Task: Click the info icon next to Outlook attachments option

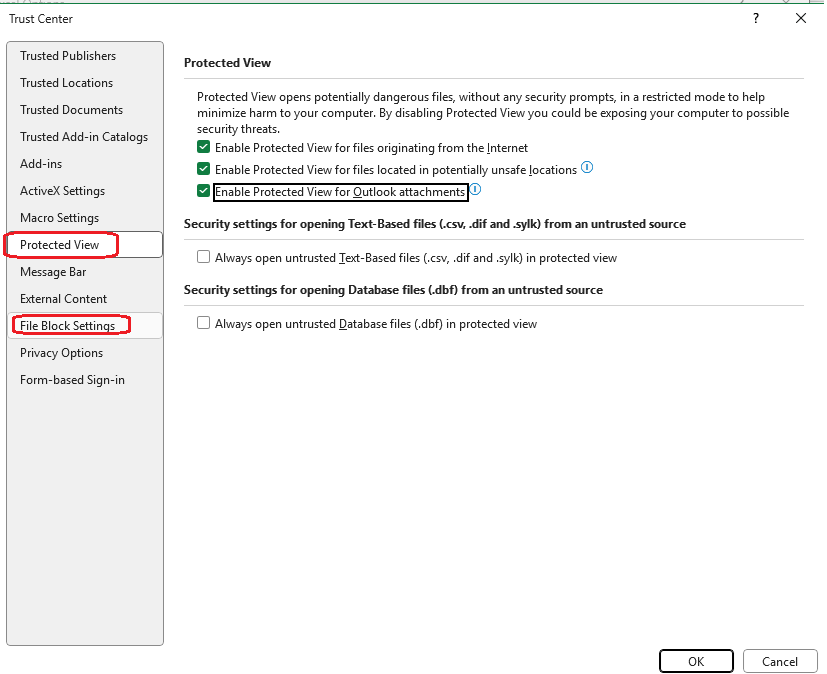Action: tap(476, 189)
